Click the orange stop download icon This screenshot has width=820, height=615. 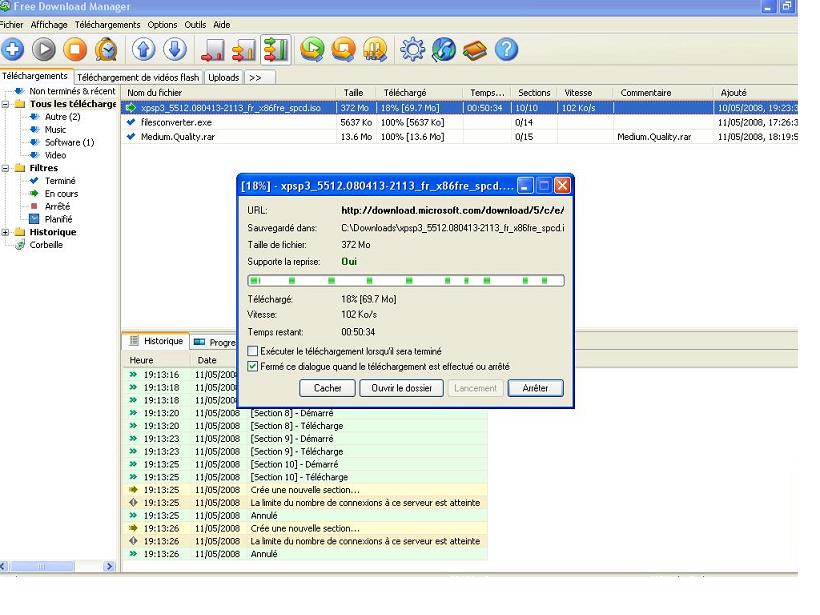click(75, 50)
